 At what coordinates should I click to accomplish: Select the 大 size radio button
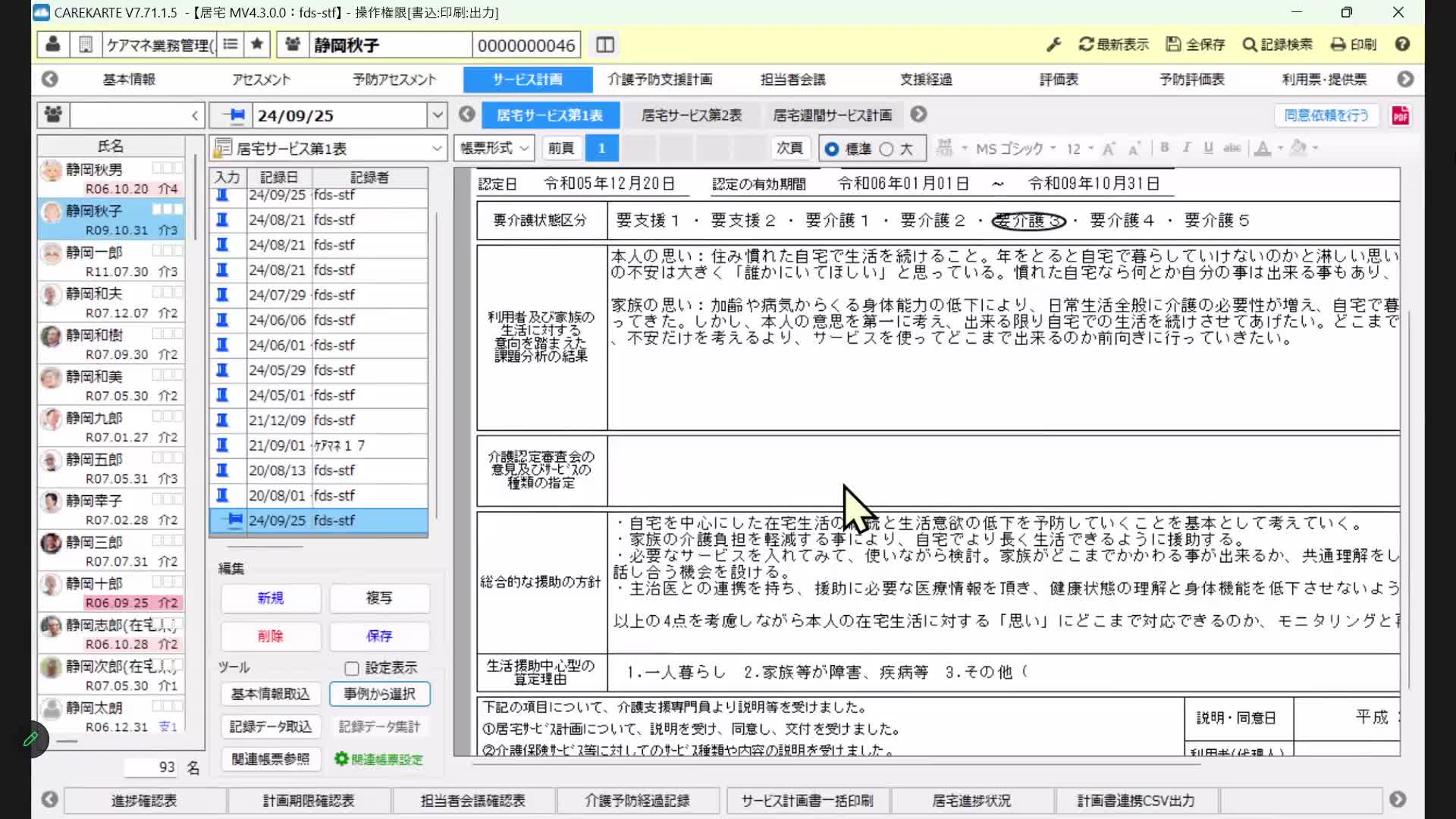coord(886,149)
